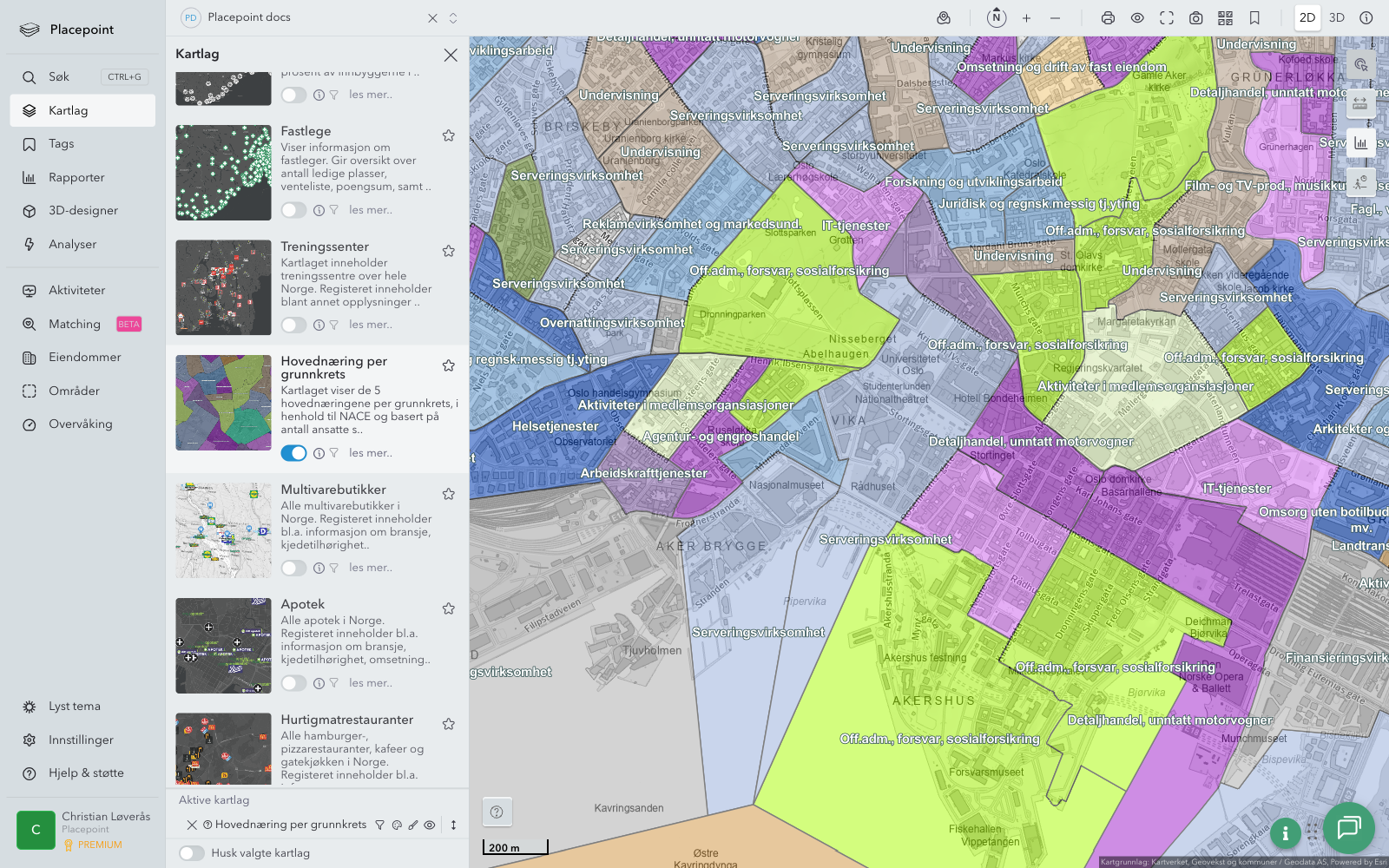Viewport: 1389px width, 868px height.
Task: Favorite the Treningssenter layer with star
Action: click(449, 251)
